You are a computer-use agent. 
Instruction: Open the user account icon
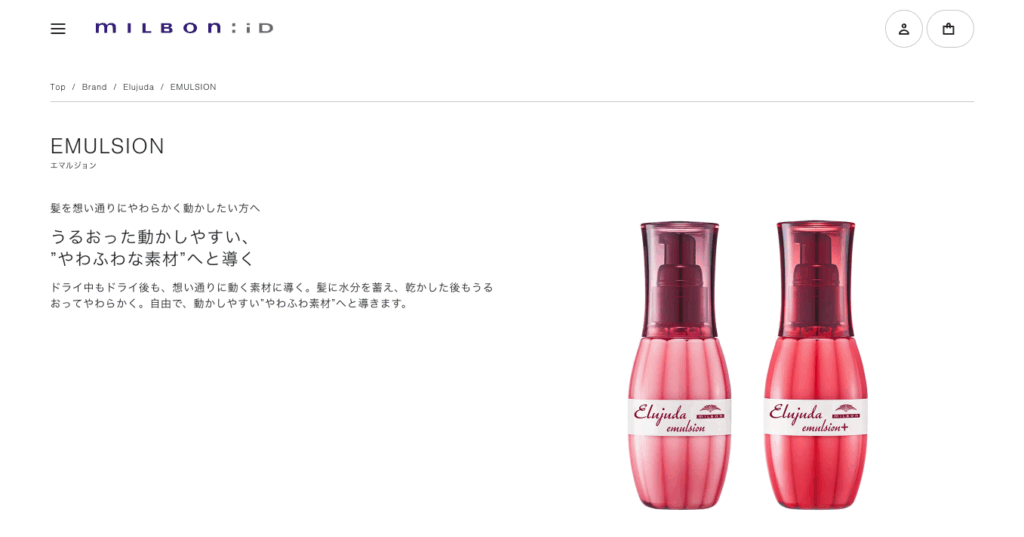[904, 29]
